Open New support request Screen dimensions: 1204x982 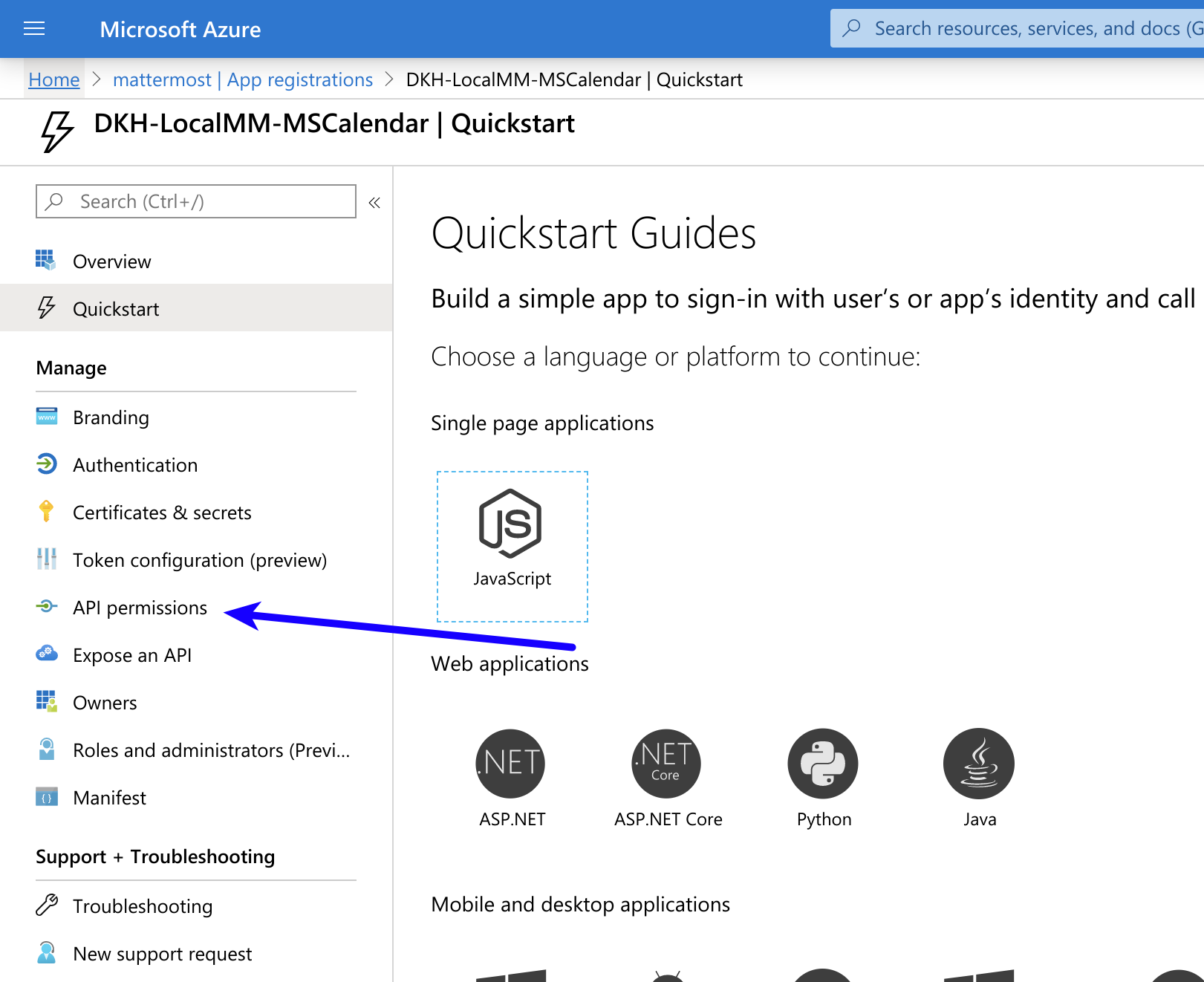click(x=162, y=953)
